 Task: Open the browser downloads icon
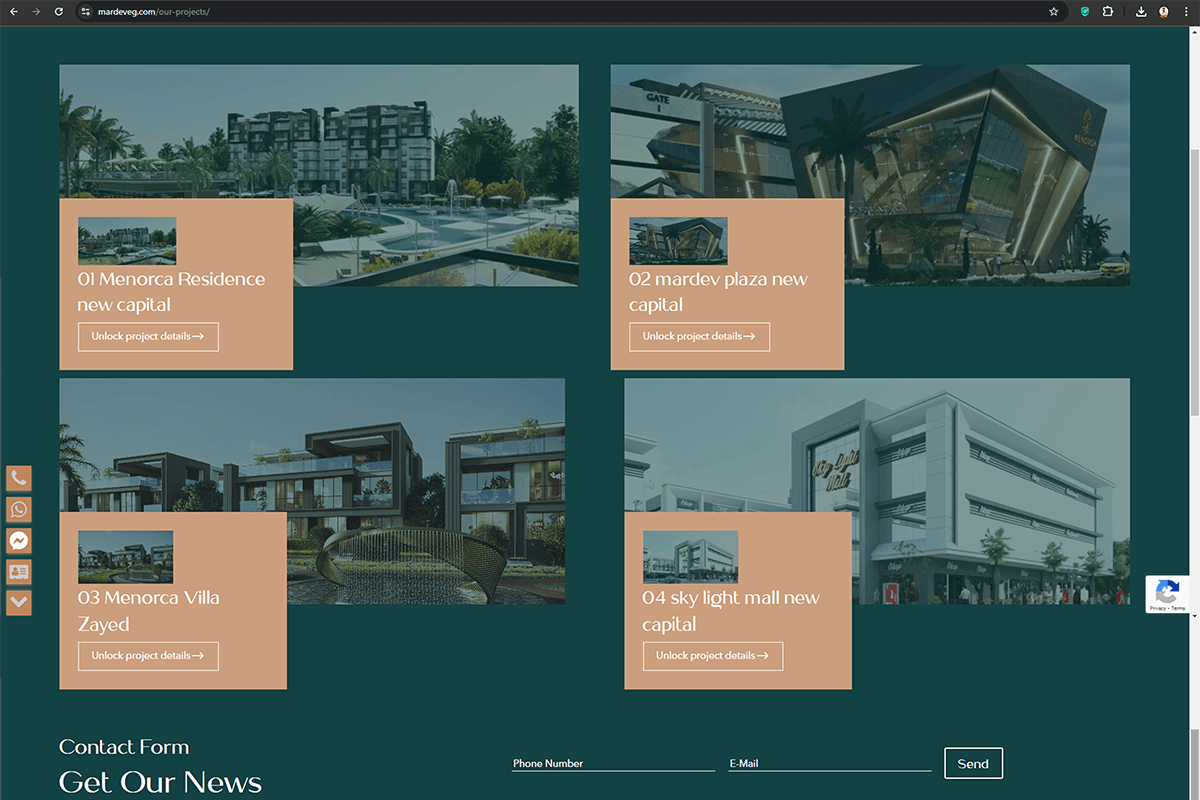[1141, 12]
